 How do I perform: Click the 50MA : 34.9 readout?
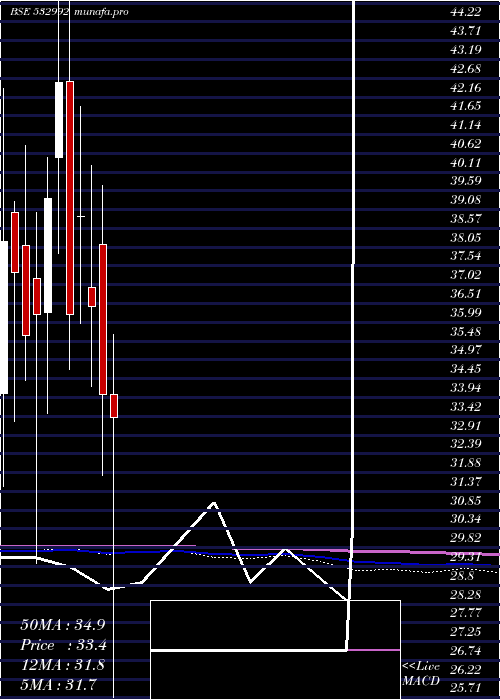click(x=62, y=624)
